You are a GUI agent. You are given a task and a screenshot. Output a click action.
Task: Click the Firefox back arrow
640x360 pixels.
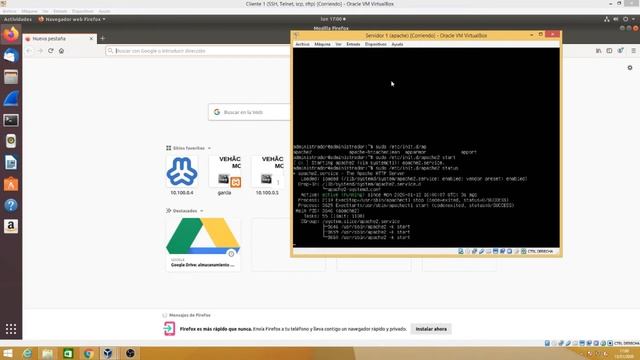tap(29, 51)
